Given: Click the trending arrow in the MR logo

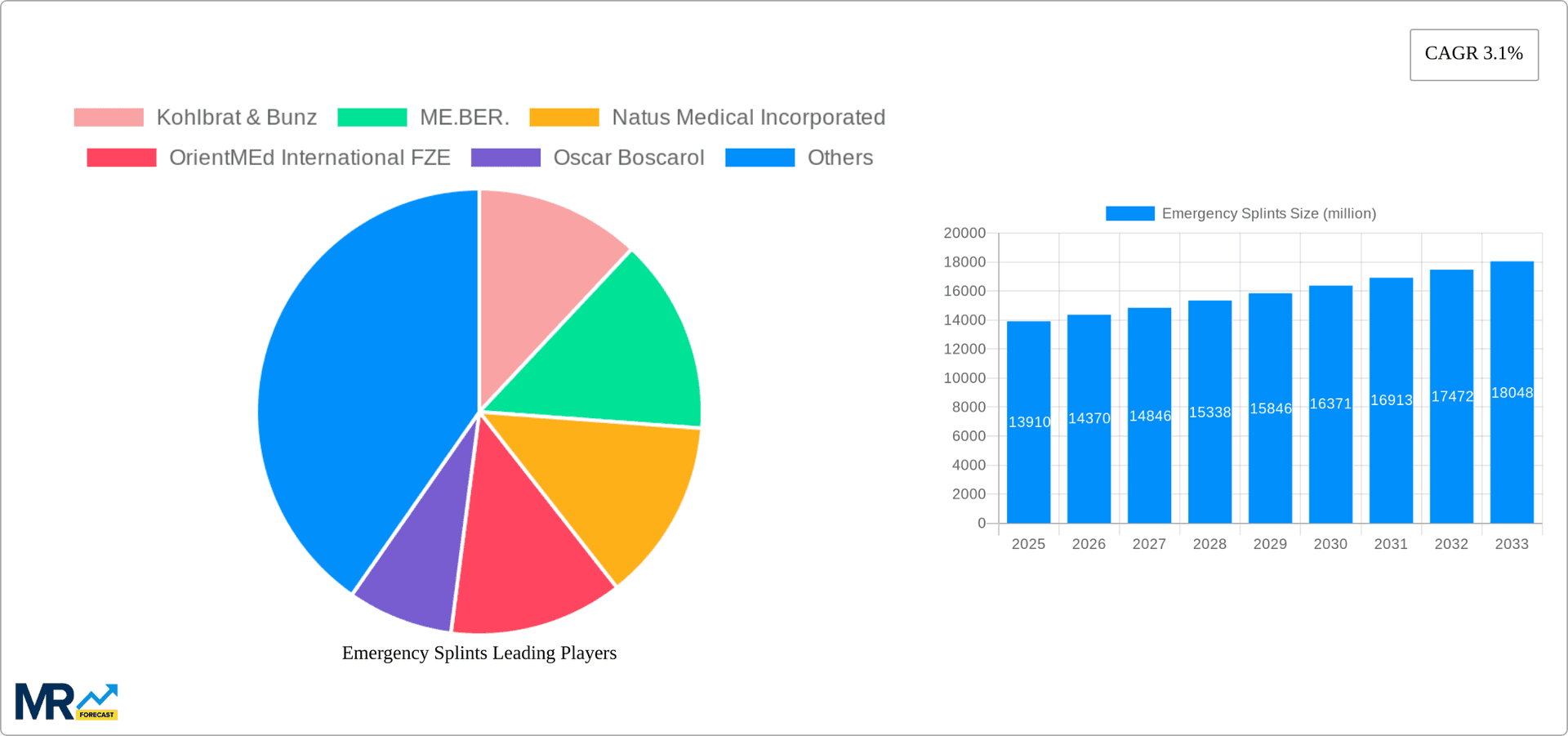Looking at the screenshot, I should click(x=98, y=696).
